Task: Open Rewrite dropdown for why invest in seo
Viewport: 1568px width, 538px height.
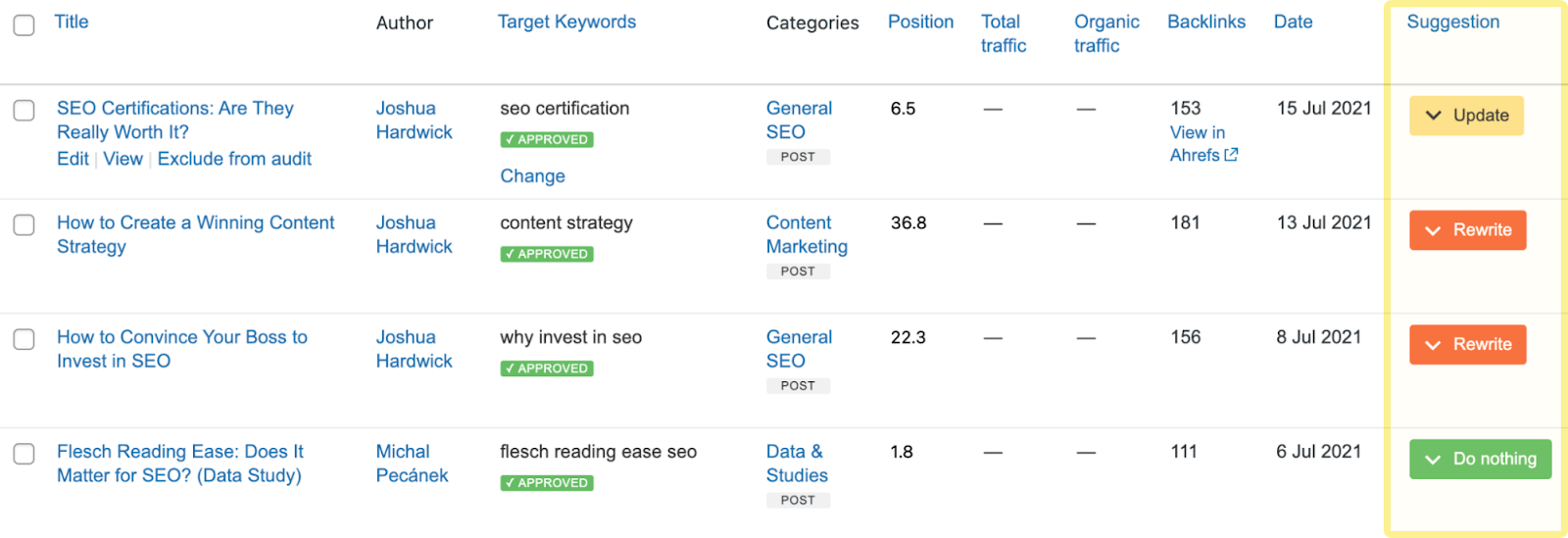Action: [x=1467, y=345]
